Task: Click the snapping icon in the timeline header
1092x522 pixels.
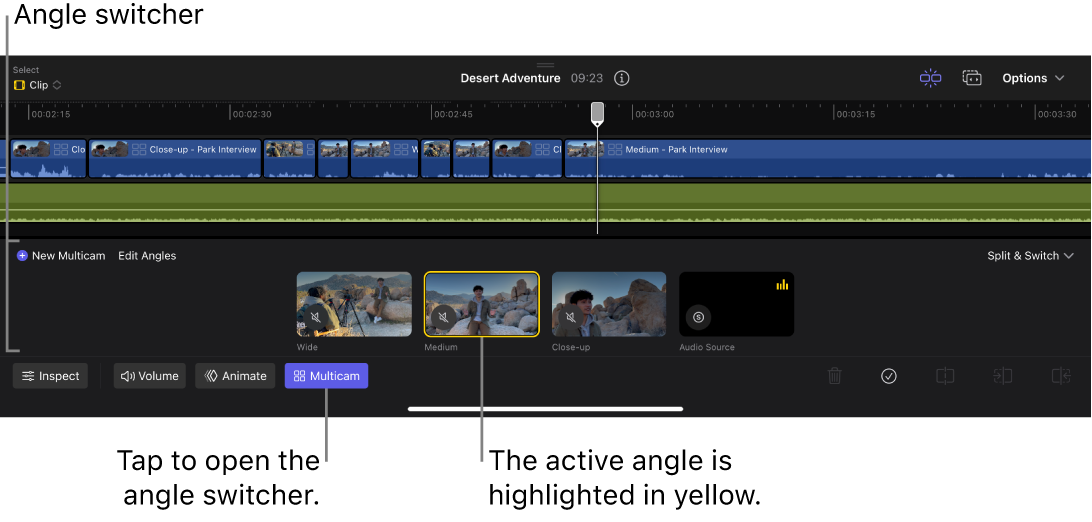Action: point(930,78)
